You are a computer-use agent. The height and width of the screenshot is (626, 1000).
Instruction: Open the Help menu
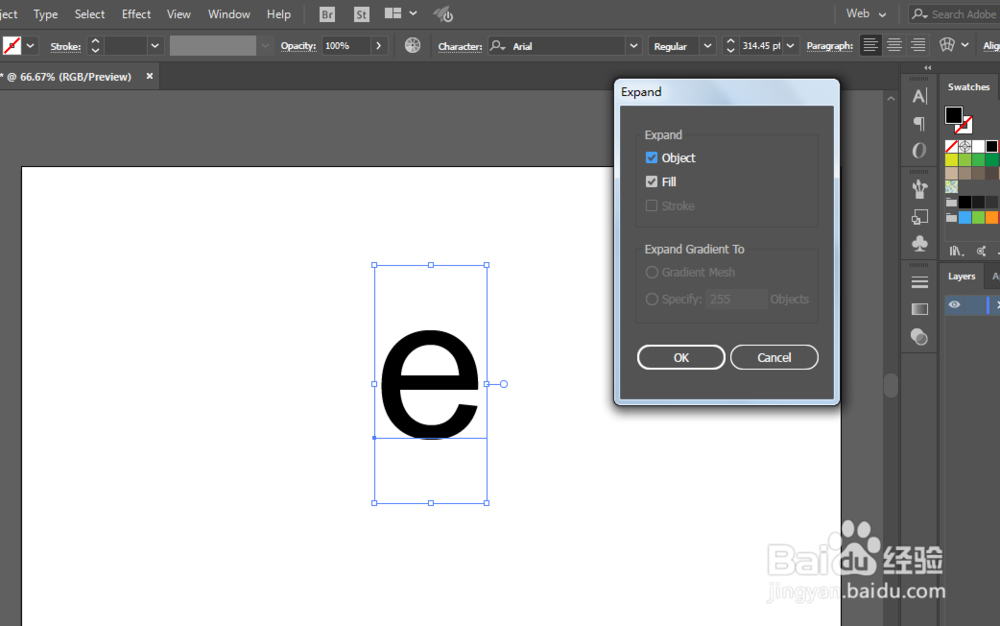point(279,14)
